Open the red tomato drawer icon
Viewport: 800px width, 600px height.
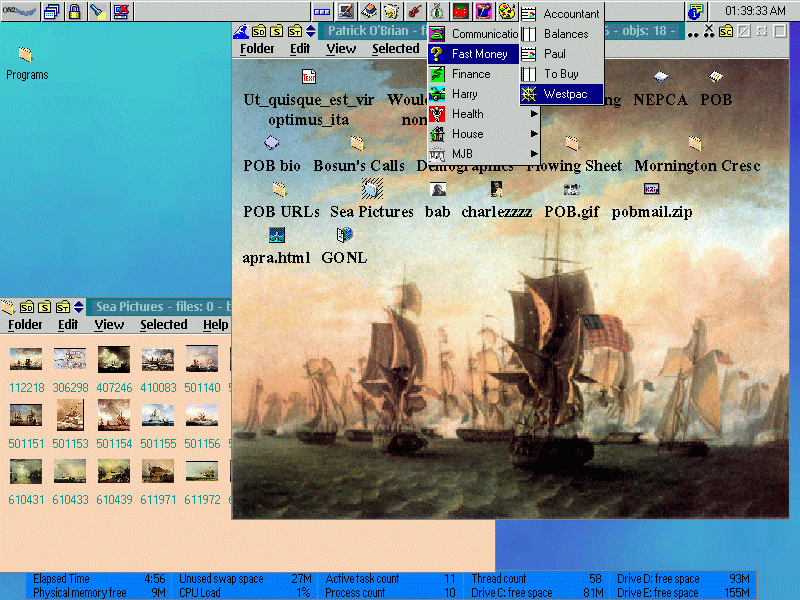[x=460, y=11]
